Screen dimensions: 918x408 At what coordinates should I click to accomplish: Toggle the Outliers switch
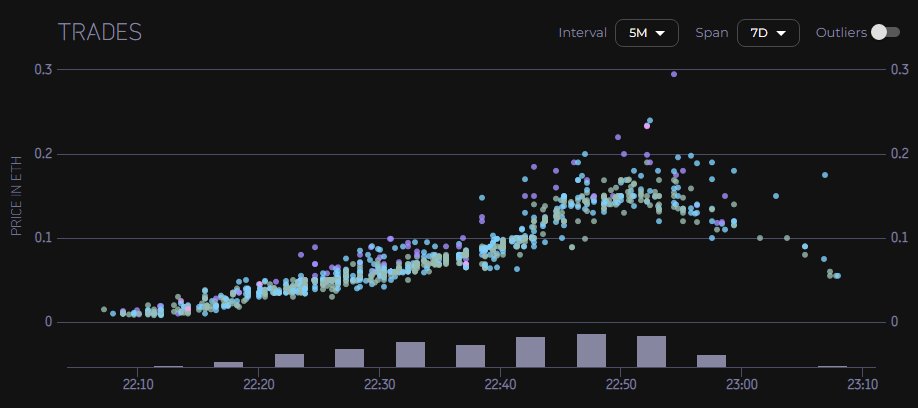click(885, 33)
